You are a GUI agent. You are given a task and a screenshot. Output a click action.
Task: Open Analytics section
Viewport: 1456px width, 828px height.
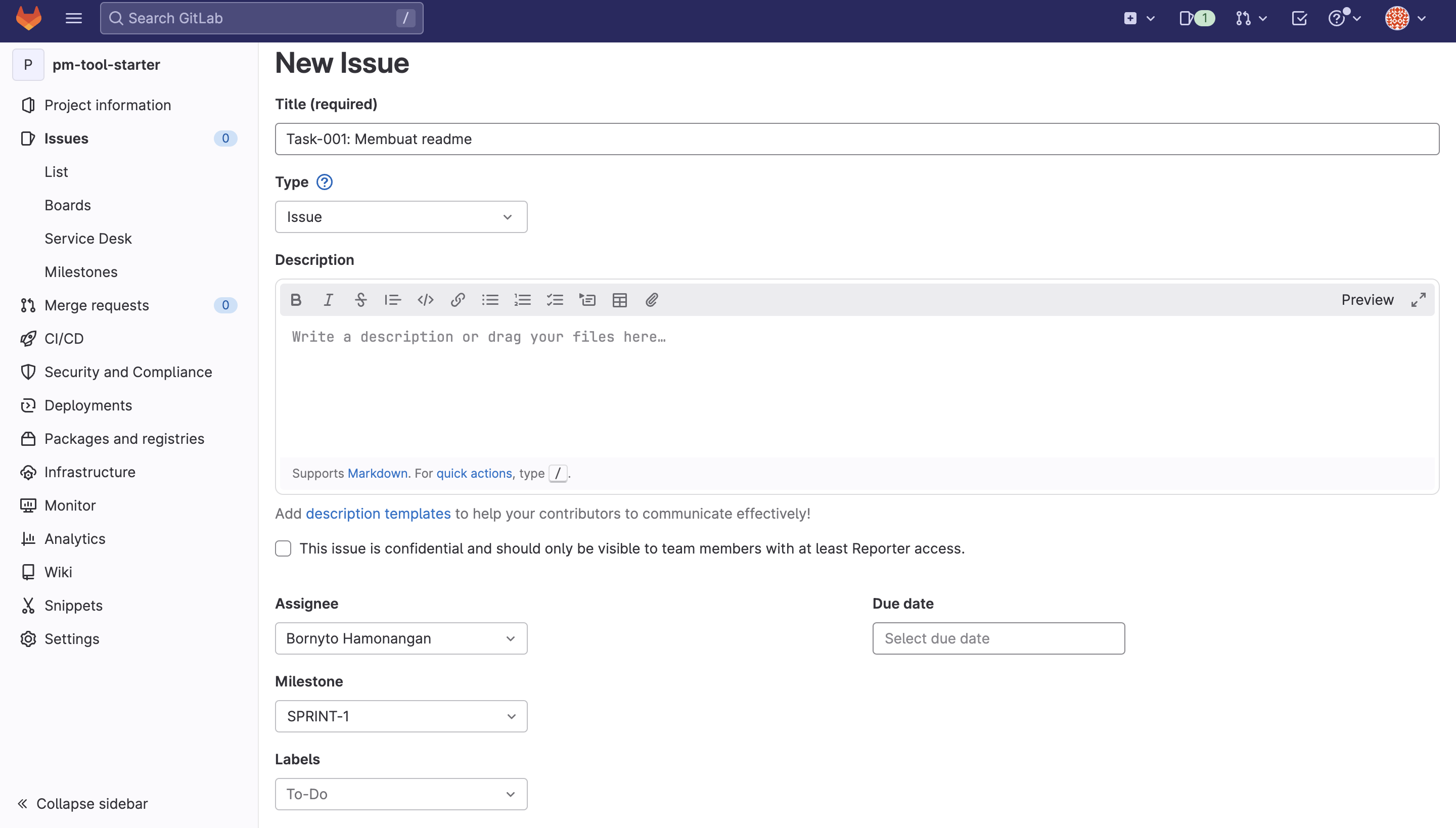75,538
